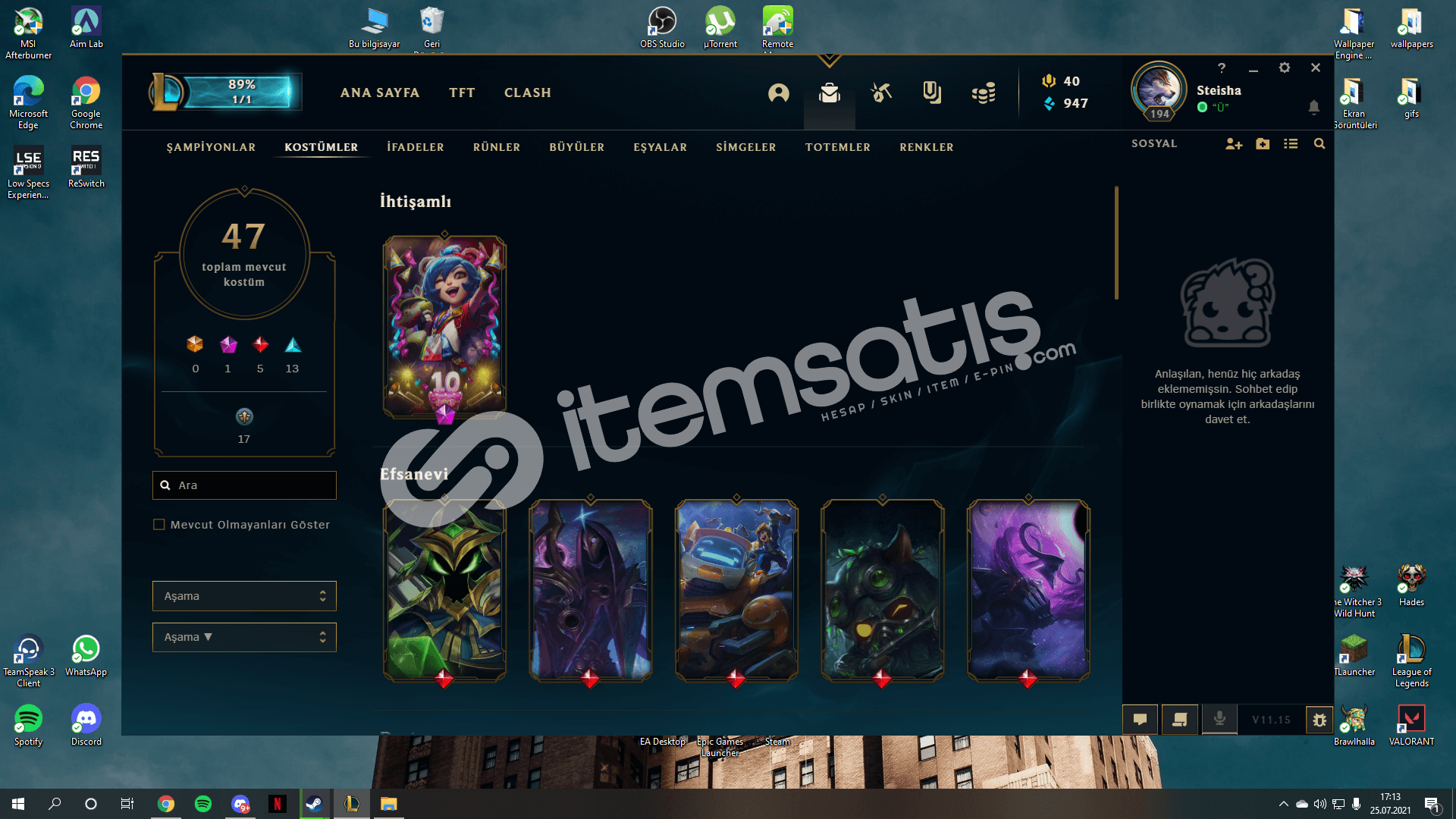Open the store coins icon

(x=984, y=93)
